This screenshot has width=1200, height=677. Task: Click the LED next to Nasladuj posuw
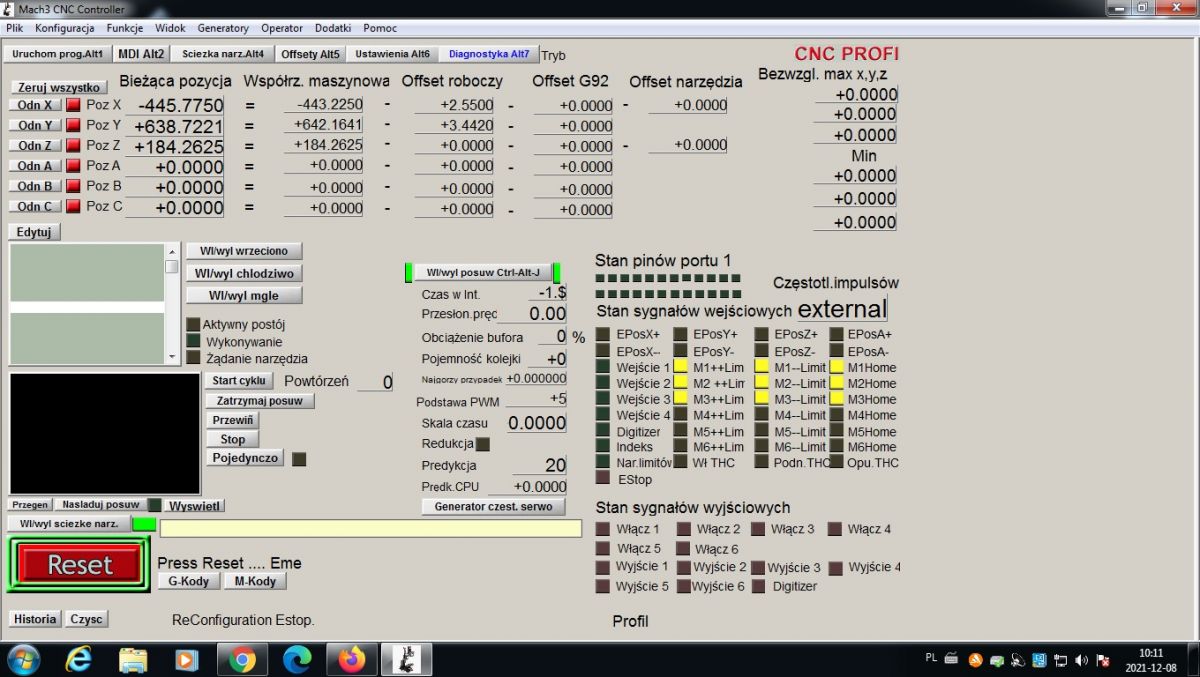(x=155, y=505)
